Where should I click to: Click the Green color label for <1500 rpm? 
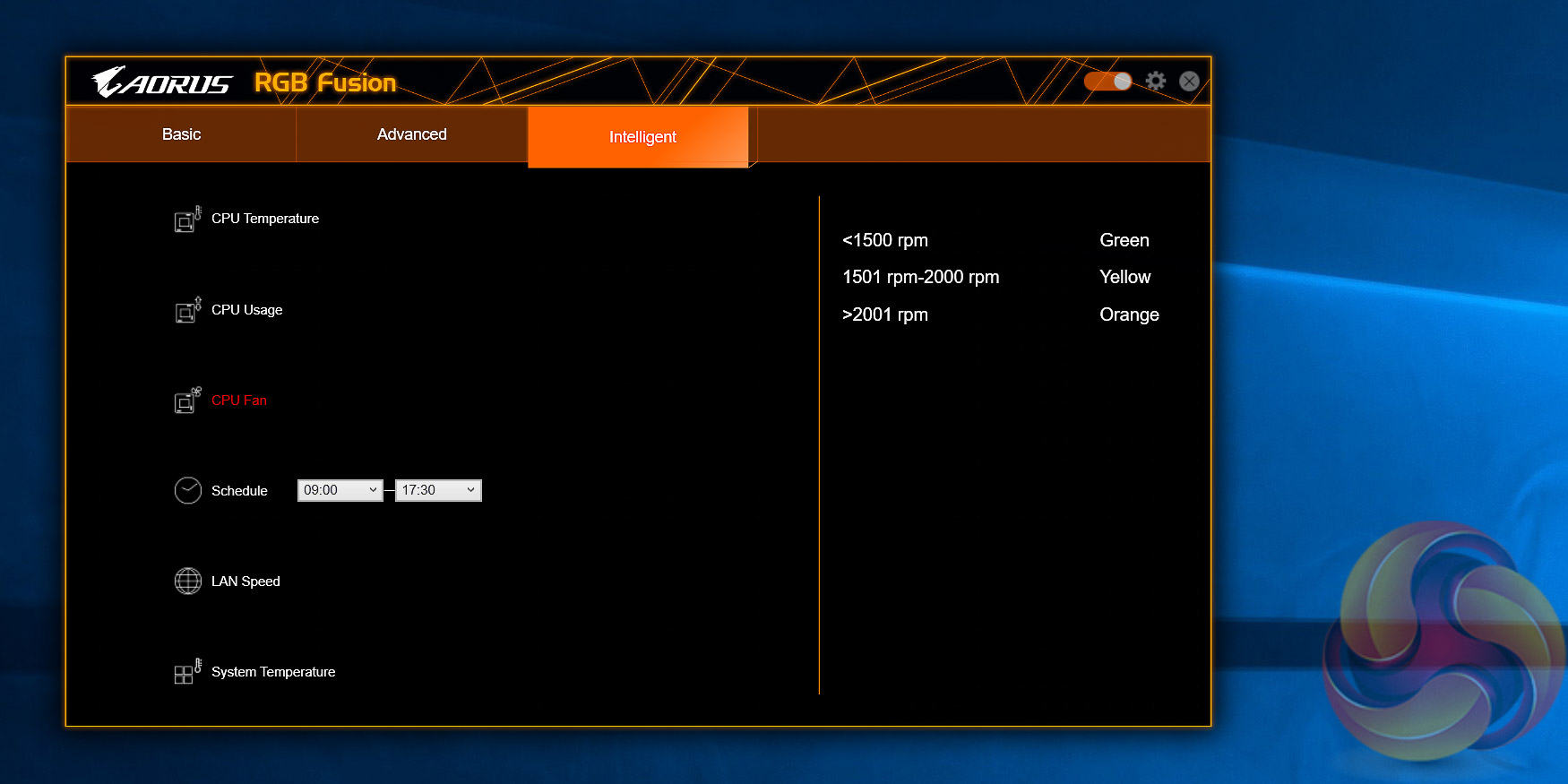coord(1124,240)
